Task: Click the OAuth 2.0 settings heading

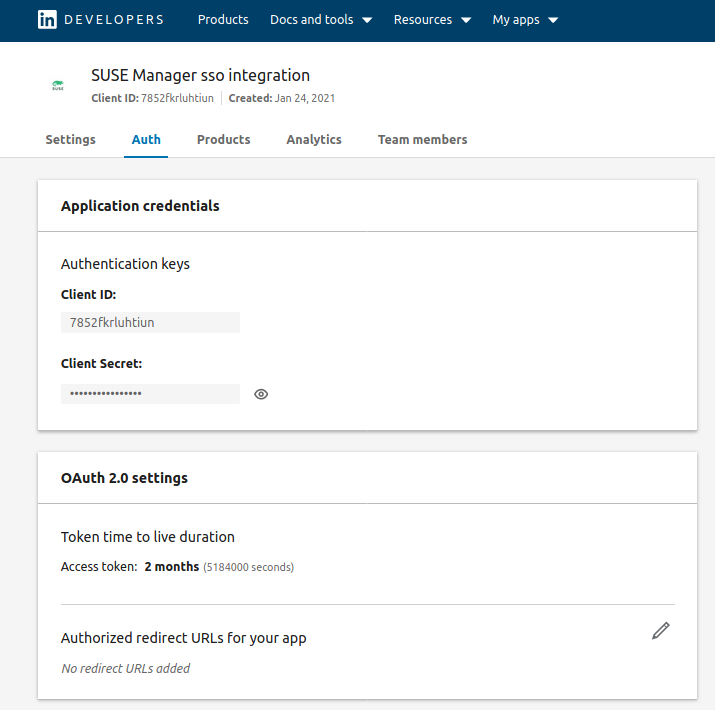Action: 124,478
